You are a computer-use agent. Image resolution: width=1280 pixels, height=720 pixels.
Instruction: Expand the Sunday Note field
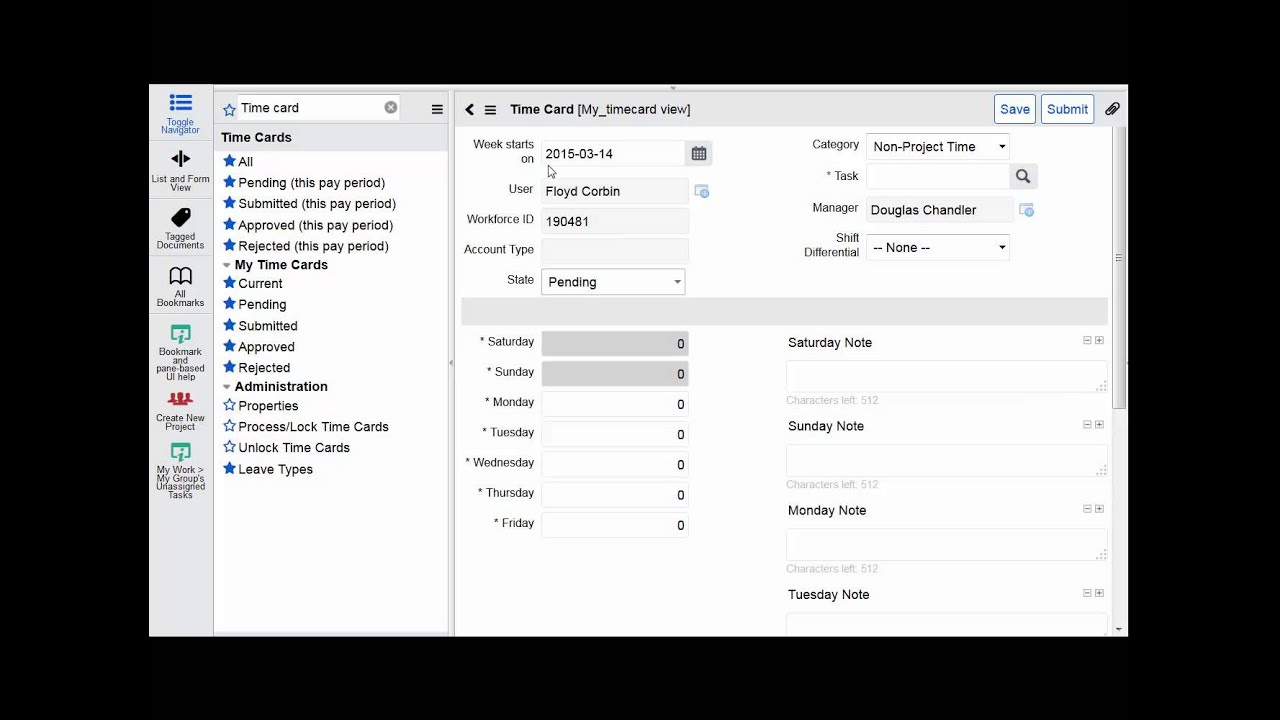click(1099, 424)
